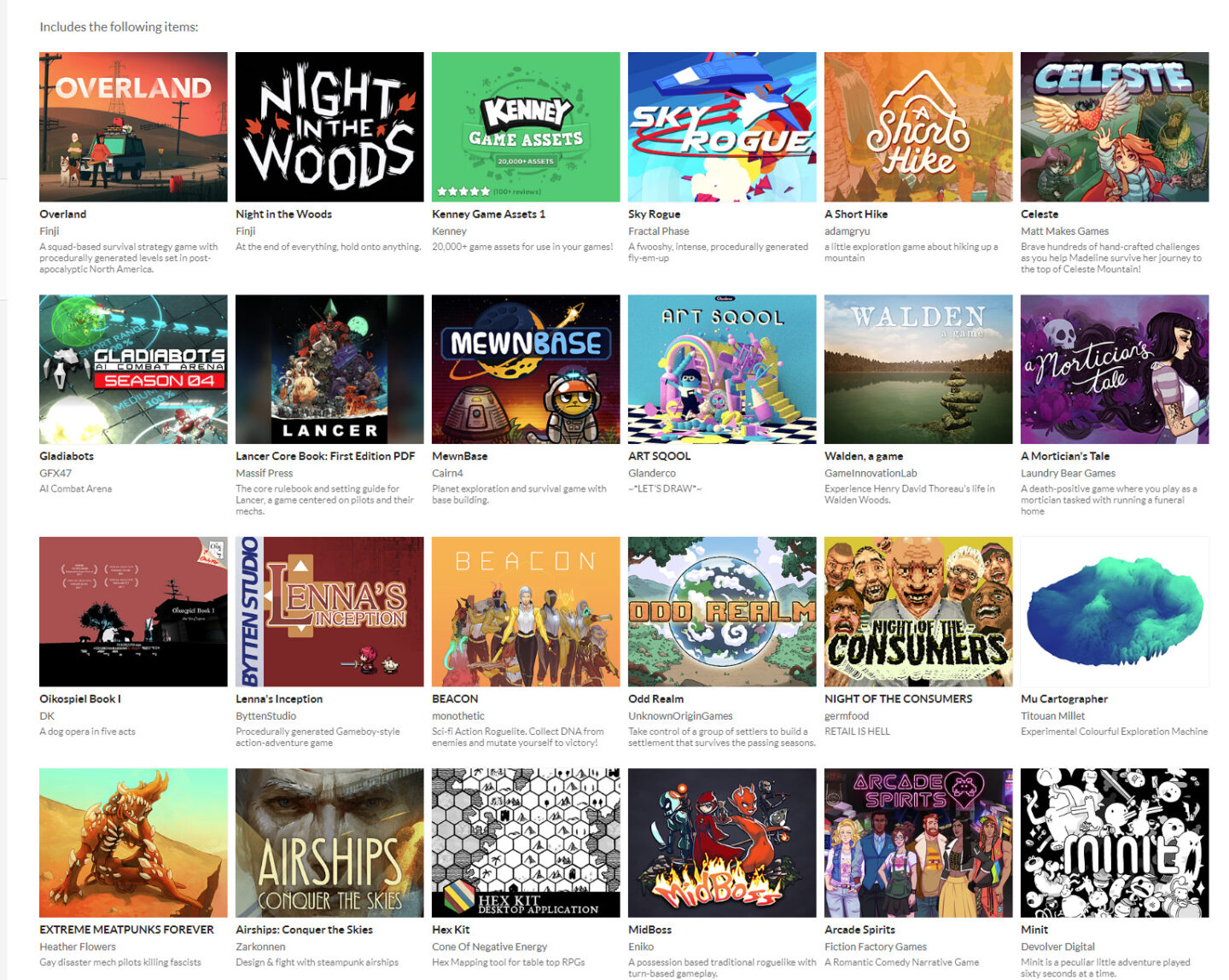Open the Sky Rogue cover thumbnail

[x=722, y=126]
